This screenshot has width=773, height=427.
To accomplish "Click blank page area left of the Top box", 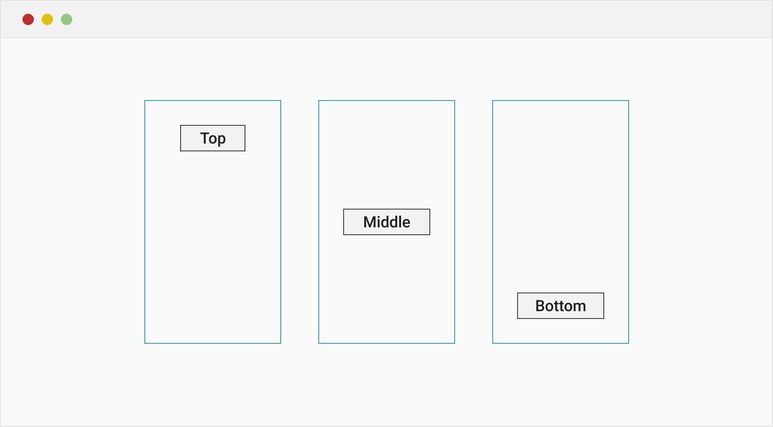I will 72,220.
